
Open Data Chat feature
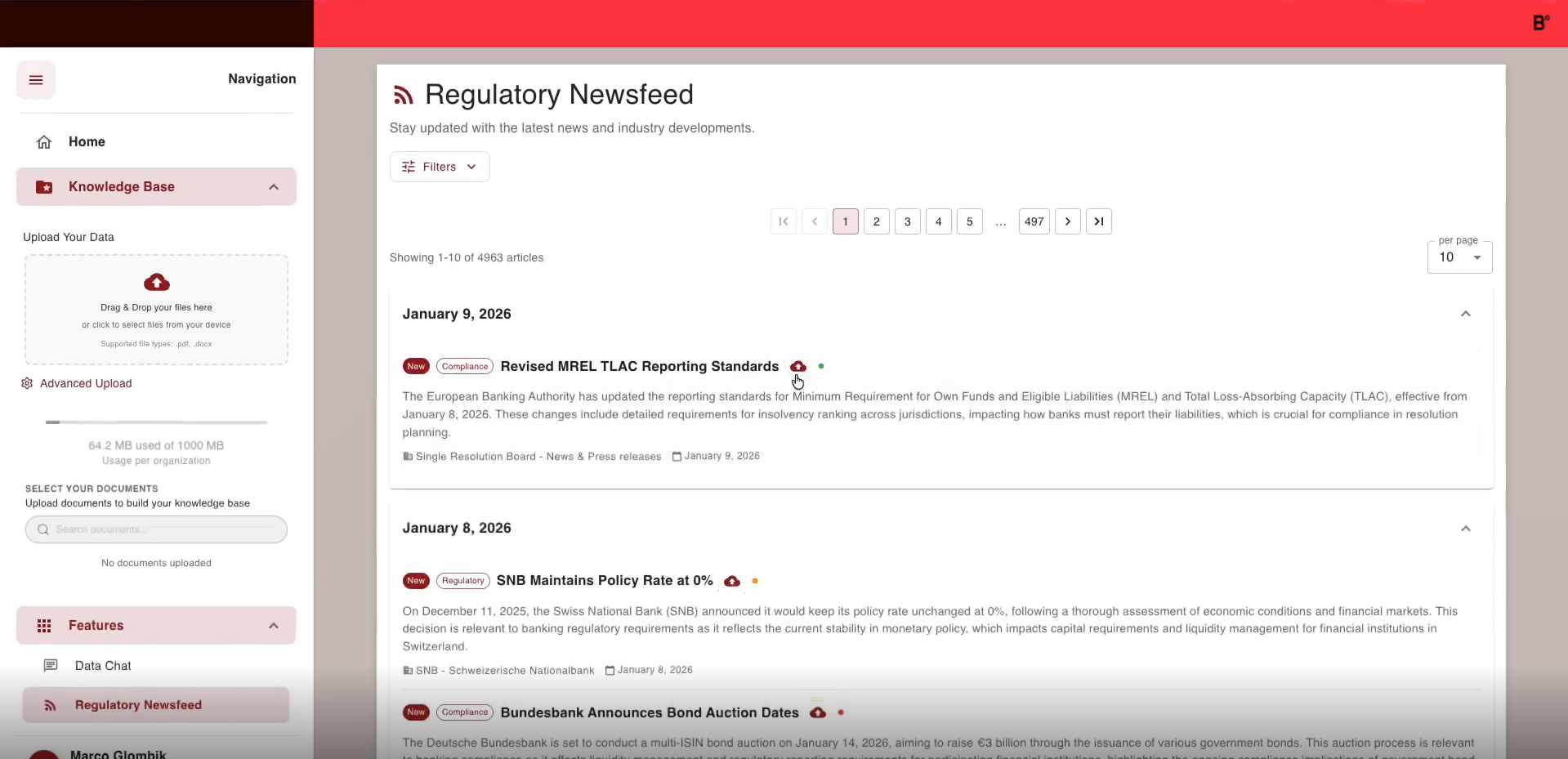point(103,666)
